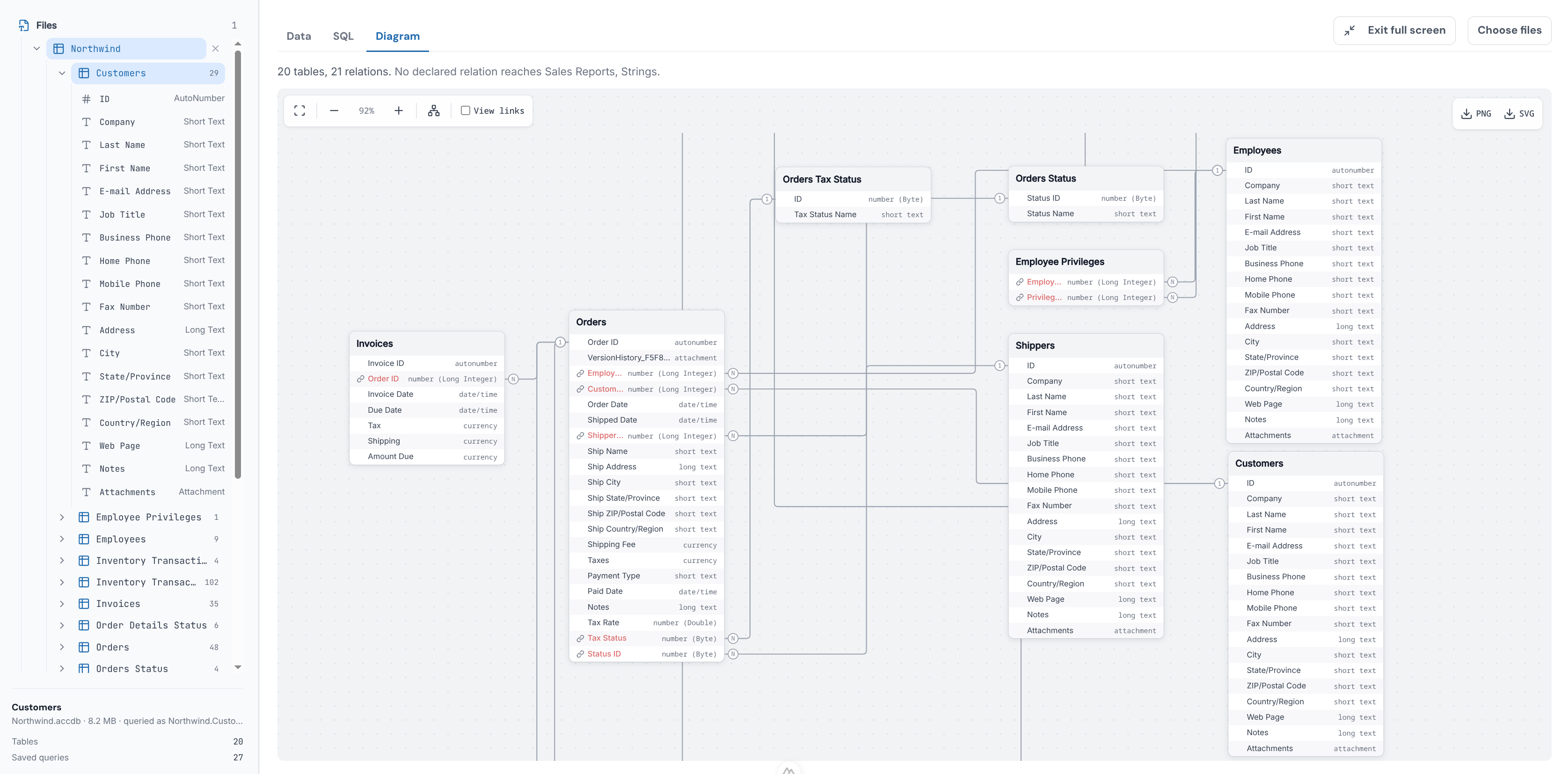Click the link icon beside Tax Status in Orders
The image size is (1568, 774).
tap(580, 639)
